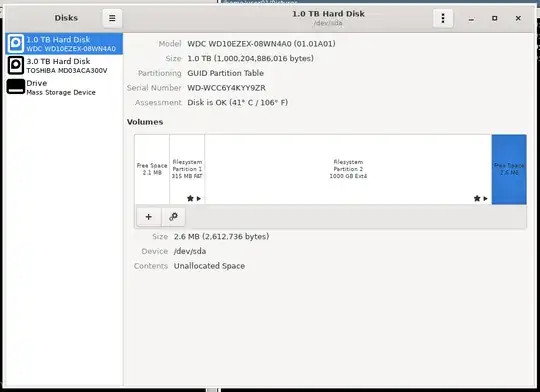Maximize the Disks window
The image size is (540, 392).
pos(495,18)
